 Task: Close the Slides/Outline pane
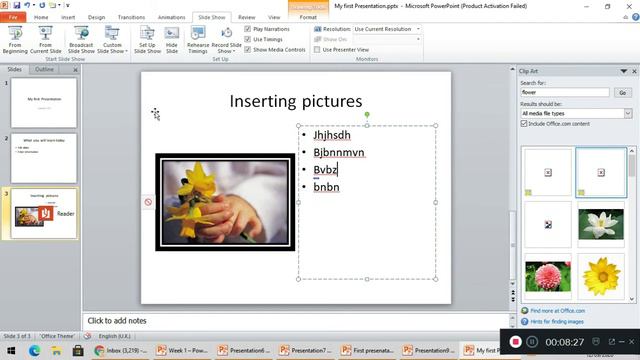75,70
